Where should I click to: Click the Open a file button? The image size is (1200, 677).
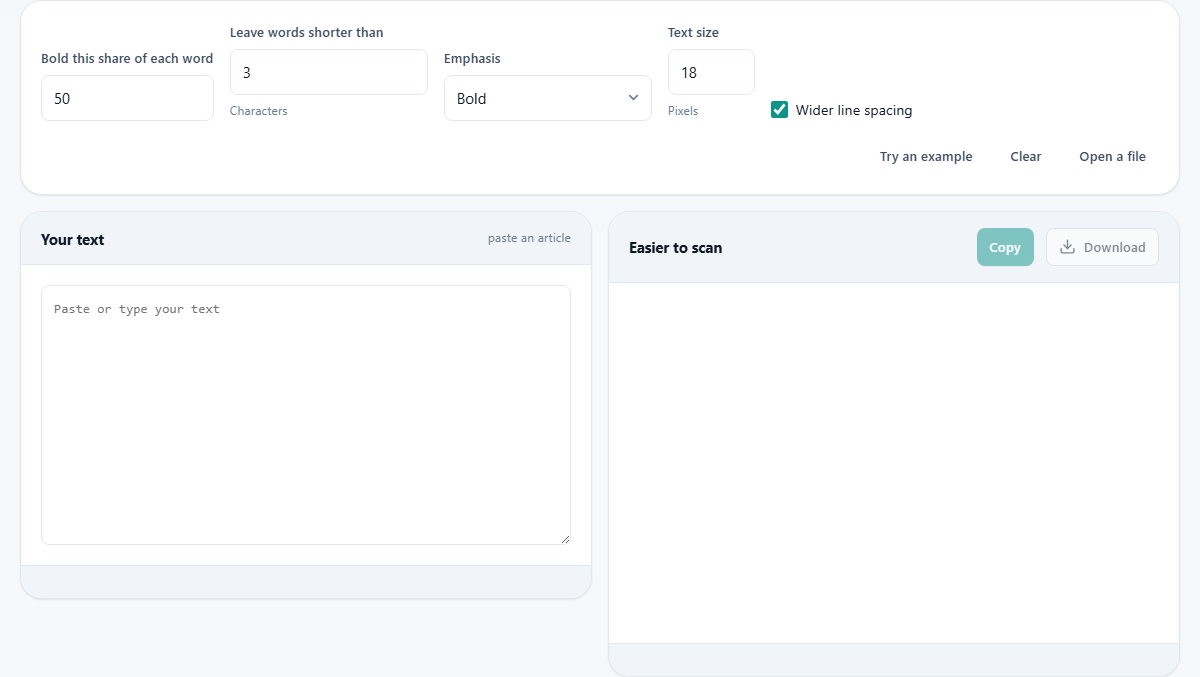point(1112,156)
